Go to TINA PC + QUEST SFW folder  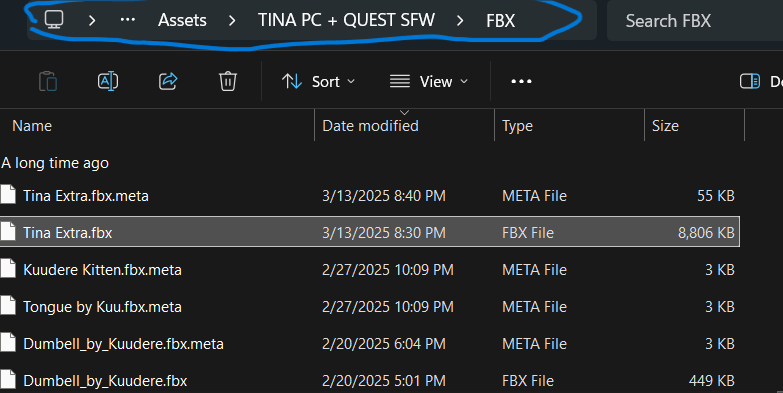coord(347,20)
